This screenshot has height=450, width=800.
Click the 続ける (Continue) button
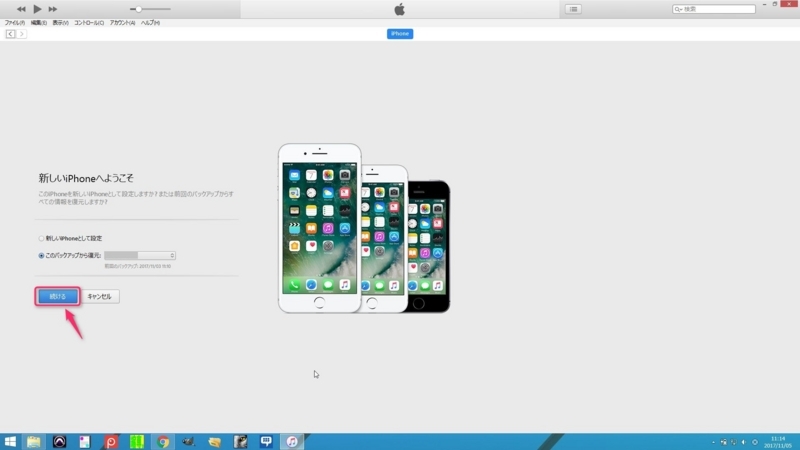point(58,296)
